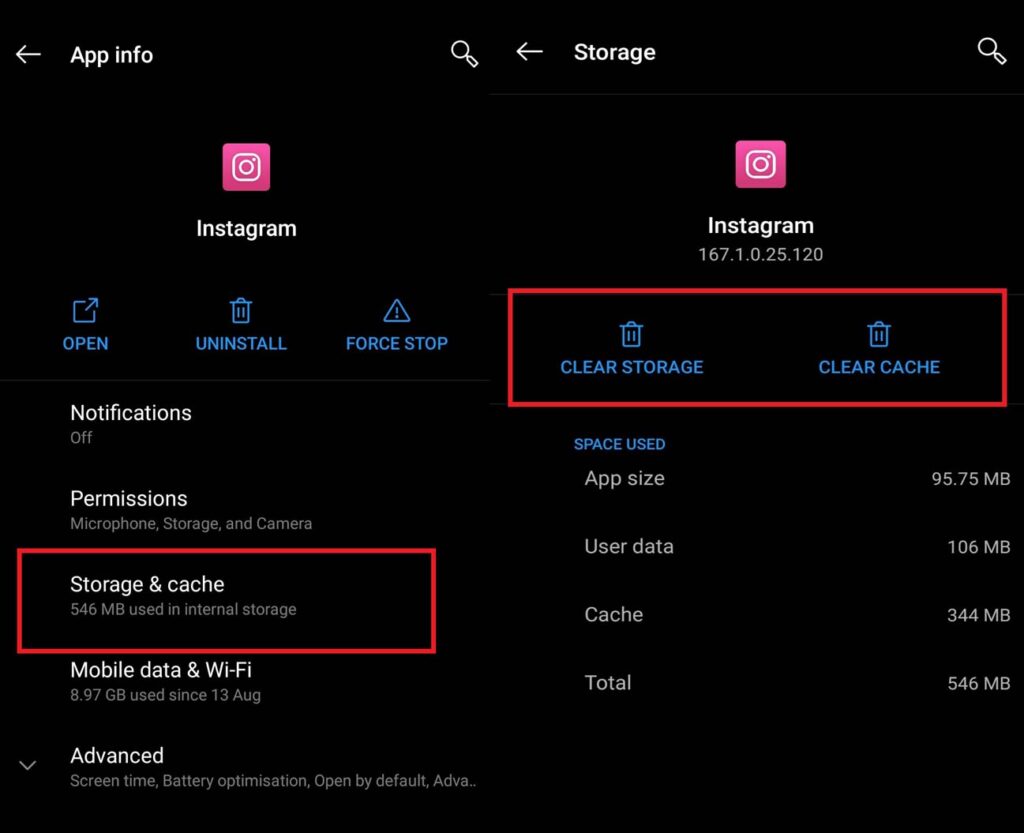
Task: Open the Advanced settings row
Action: pyautogui.click(x=245, y=766)
